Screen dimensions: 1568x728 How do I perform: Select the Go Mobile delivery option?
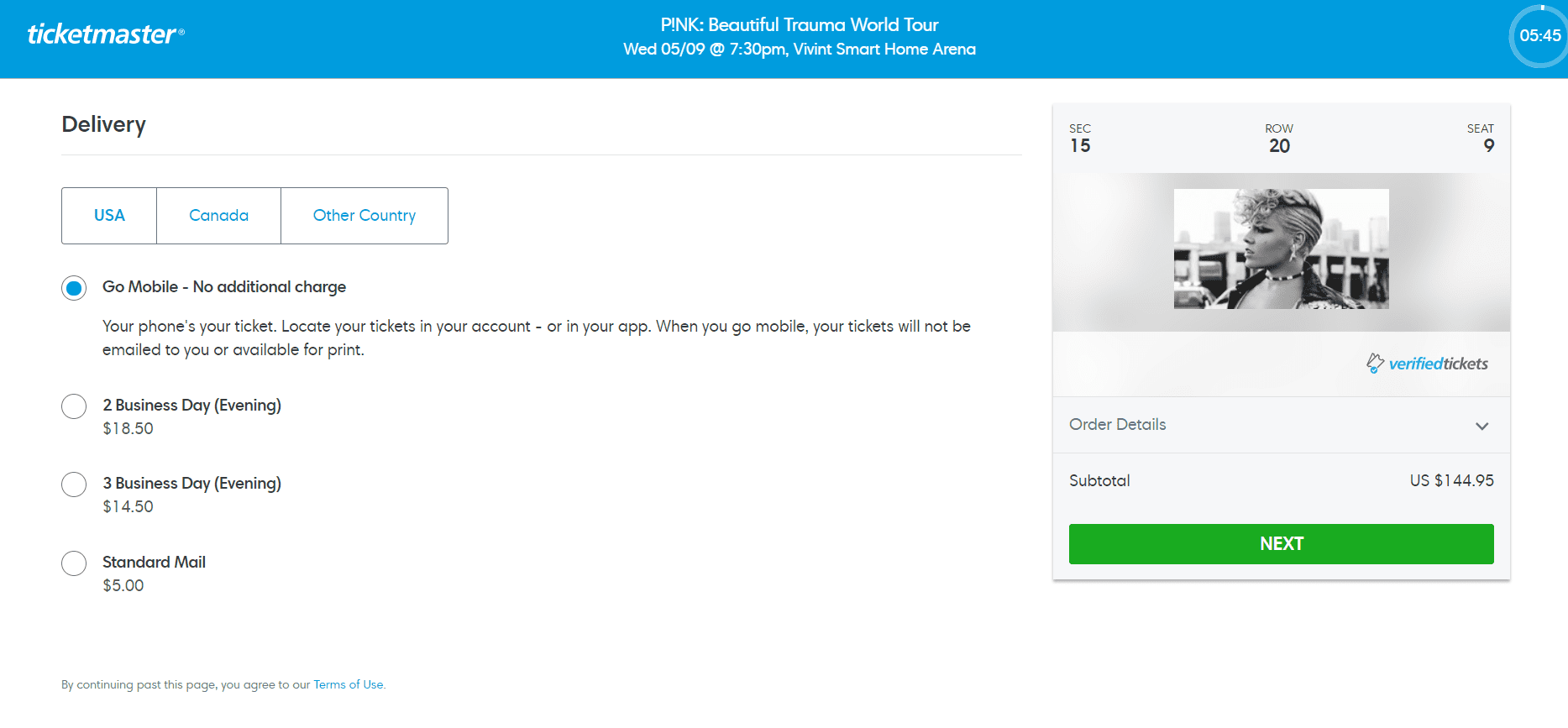[x=74, y=288]
